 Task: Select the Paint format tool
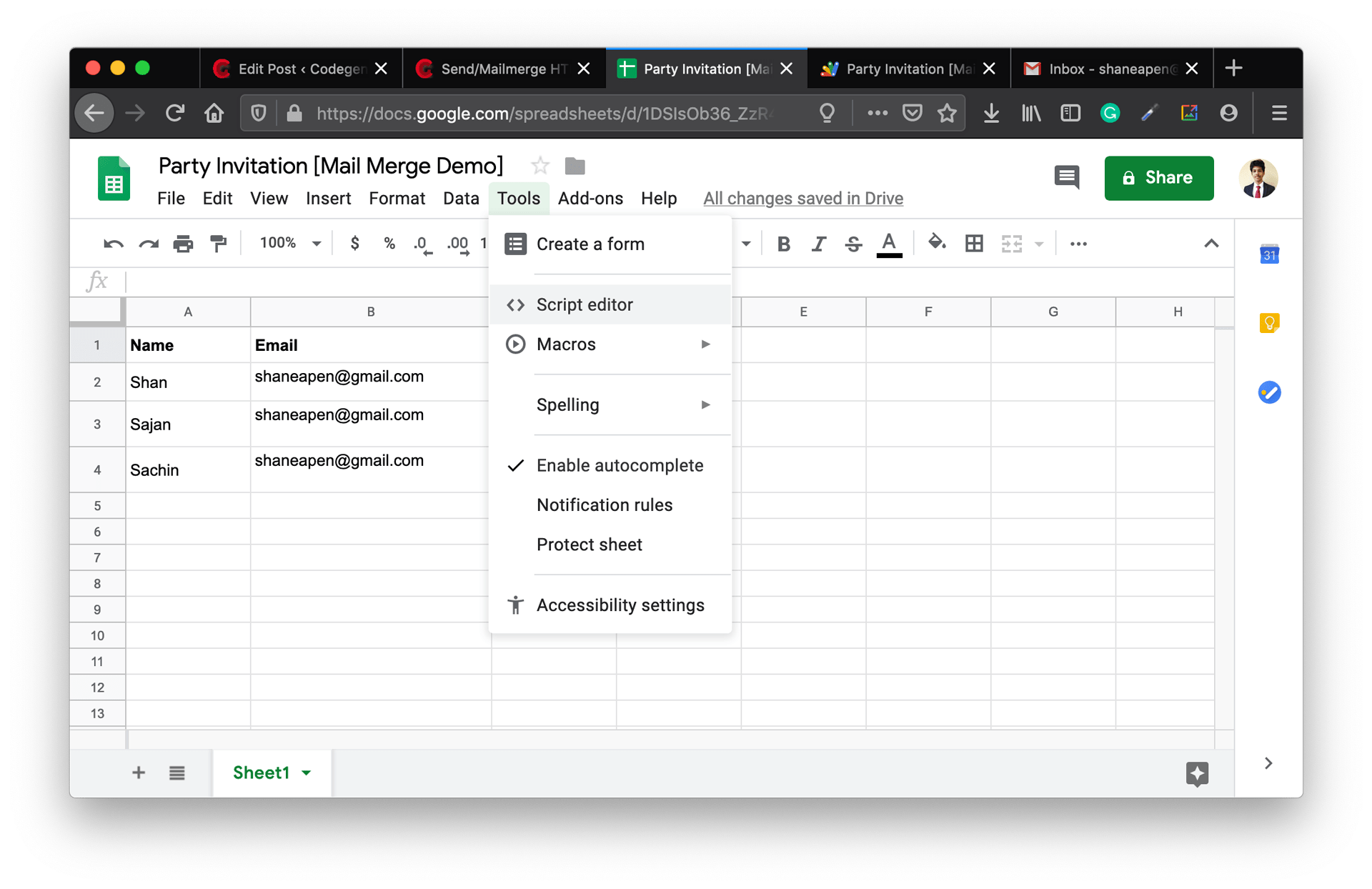(218, 243)
